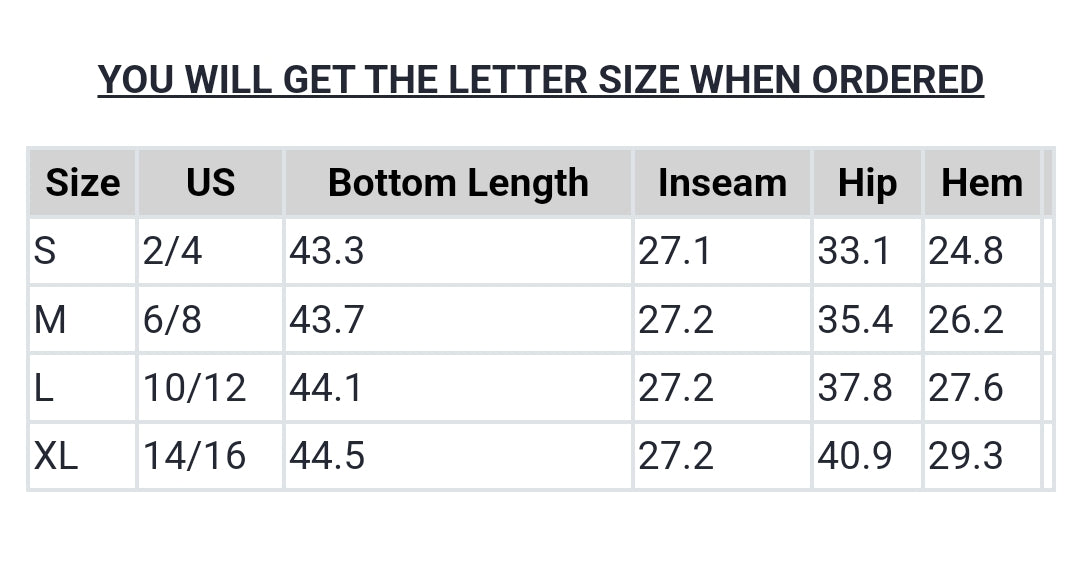Click the 14/16 US size cell
Viewport: 1080px width, 584px height.
pos(194,456)
